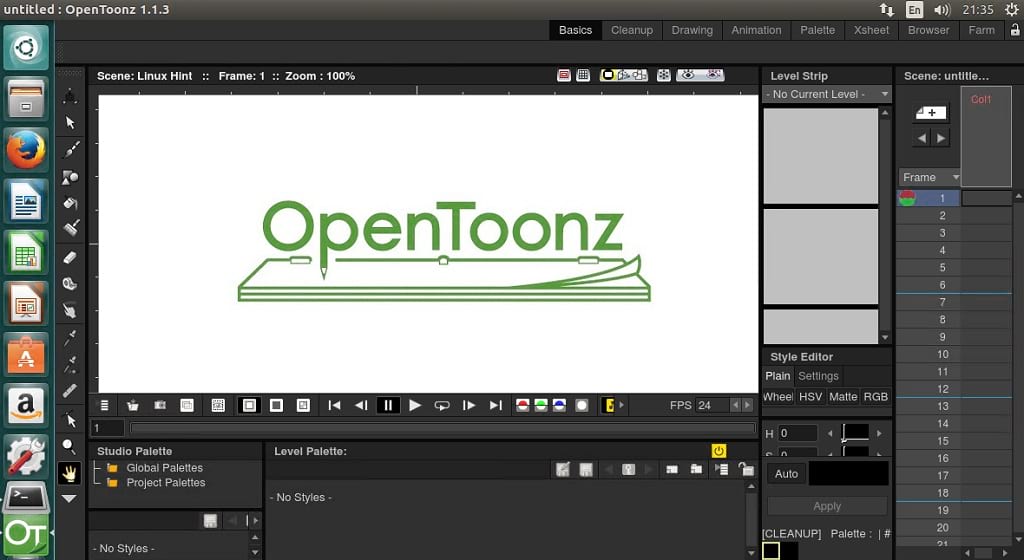Select the Fill bucket tool
Viewport: 1024px width, 560px height.
click(x=70, y=203)
